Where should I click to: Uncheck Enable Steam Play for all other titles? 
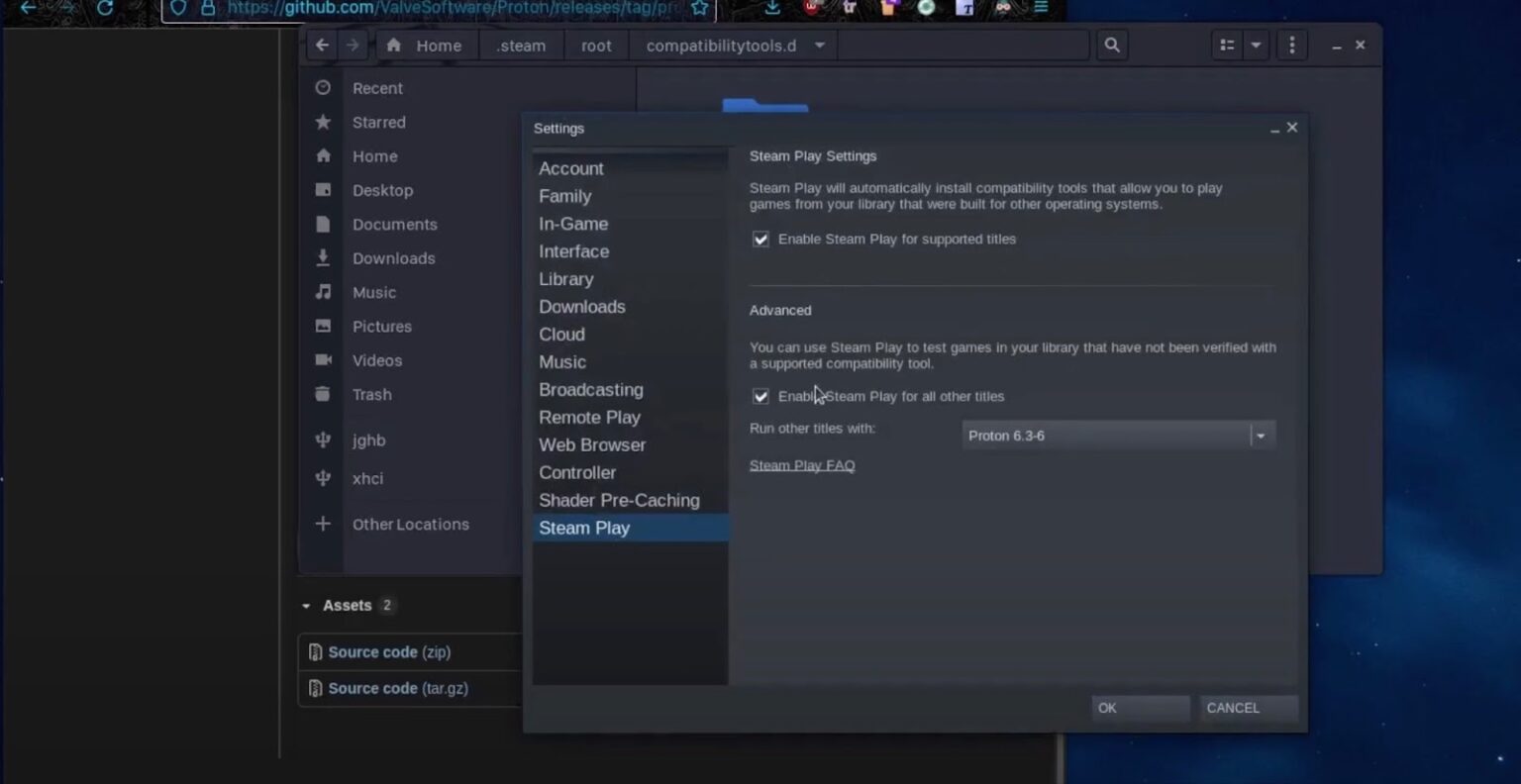[760, 396]
